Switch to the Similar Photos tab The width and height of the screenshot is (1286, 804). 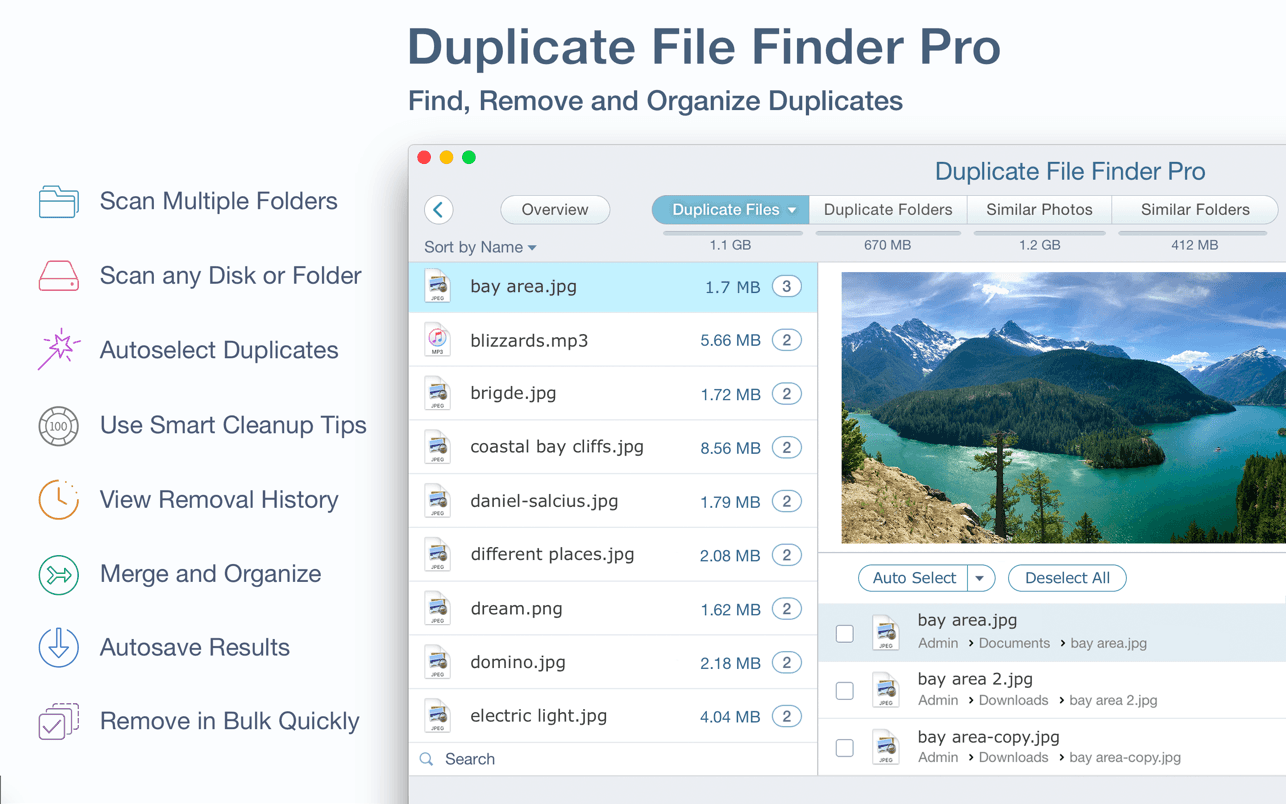(x=1039, y=209)
